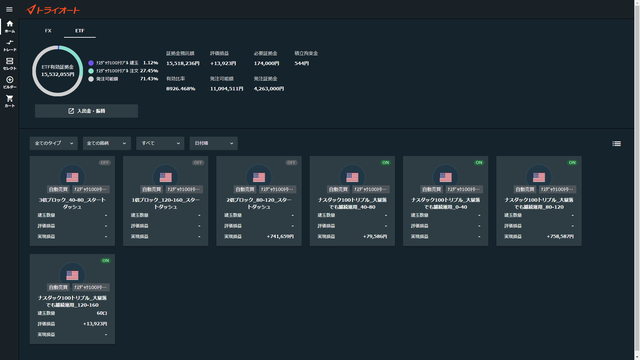Toggle OFF switch on 3rd block 40-80 card
The image size is (640, 360).
(x=104, y=162)
